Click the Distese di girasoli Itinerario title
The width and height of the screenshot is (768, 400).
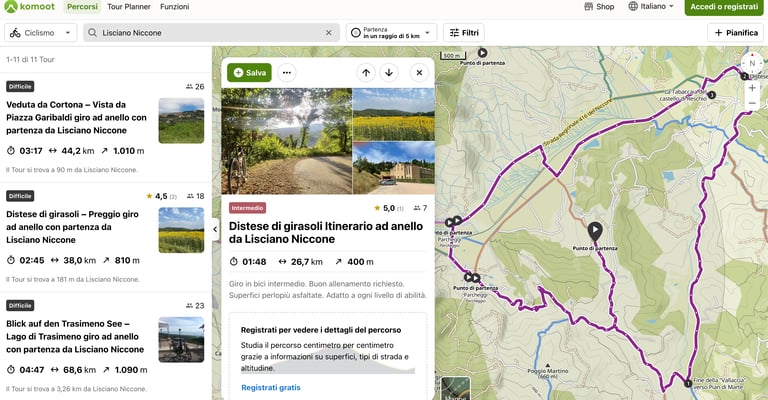click(x=326, y=233)
